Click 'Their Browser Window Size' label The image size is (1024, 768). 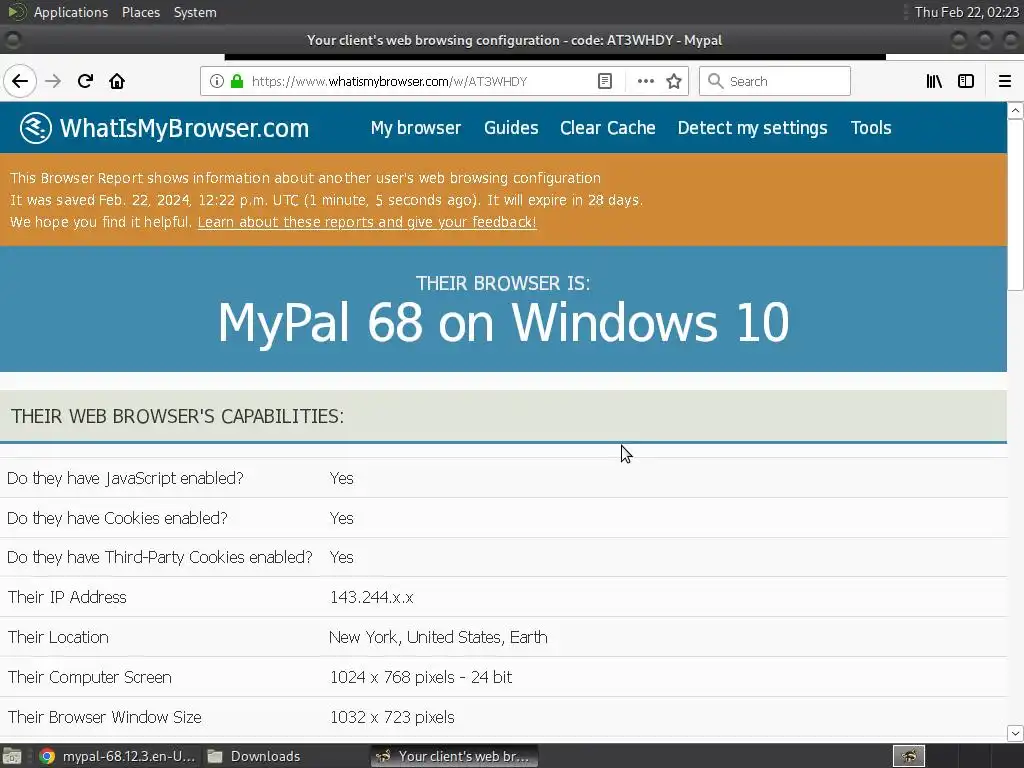(x=104, y=717)
